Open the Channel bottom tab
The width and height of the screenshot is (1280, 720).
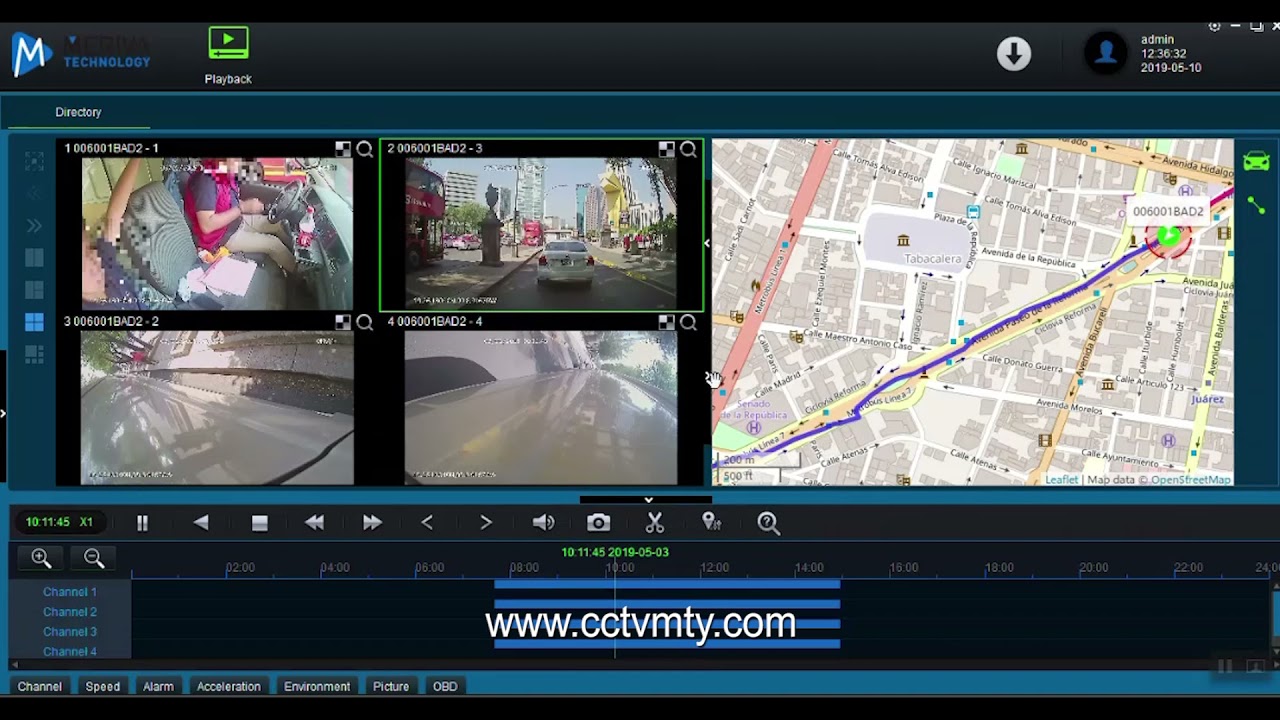click(x=40, y=687)
